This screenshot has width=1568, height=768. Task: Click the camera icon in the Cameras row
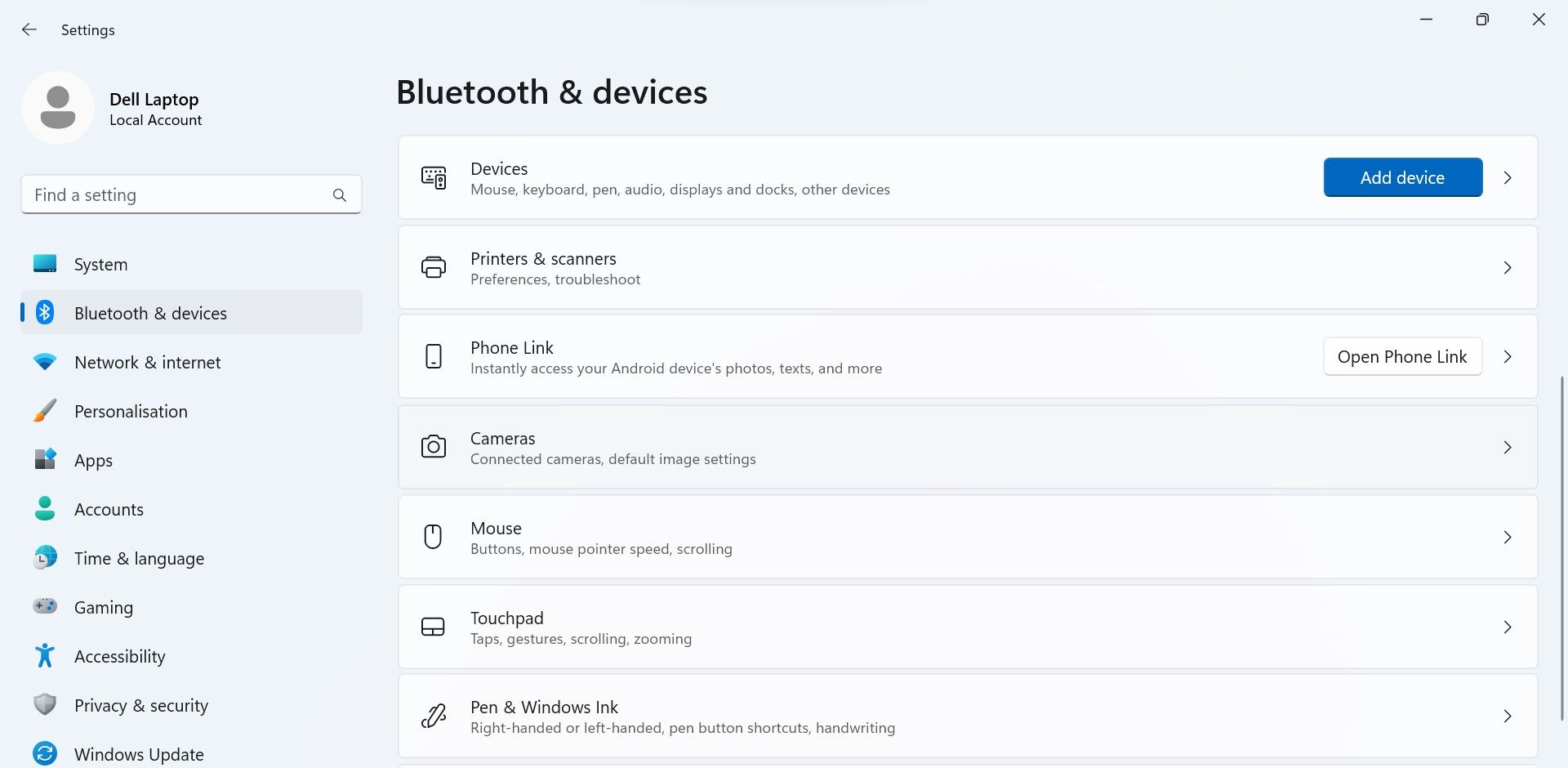[x=433, y=447]
